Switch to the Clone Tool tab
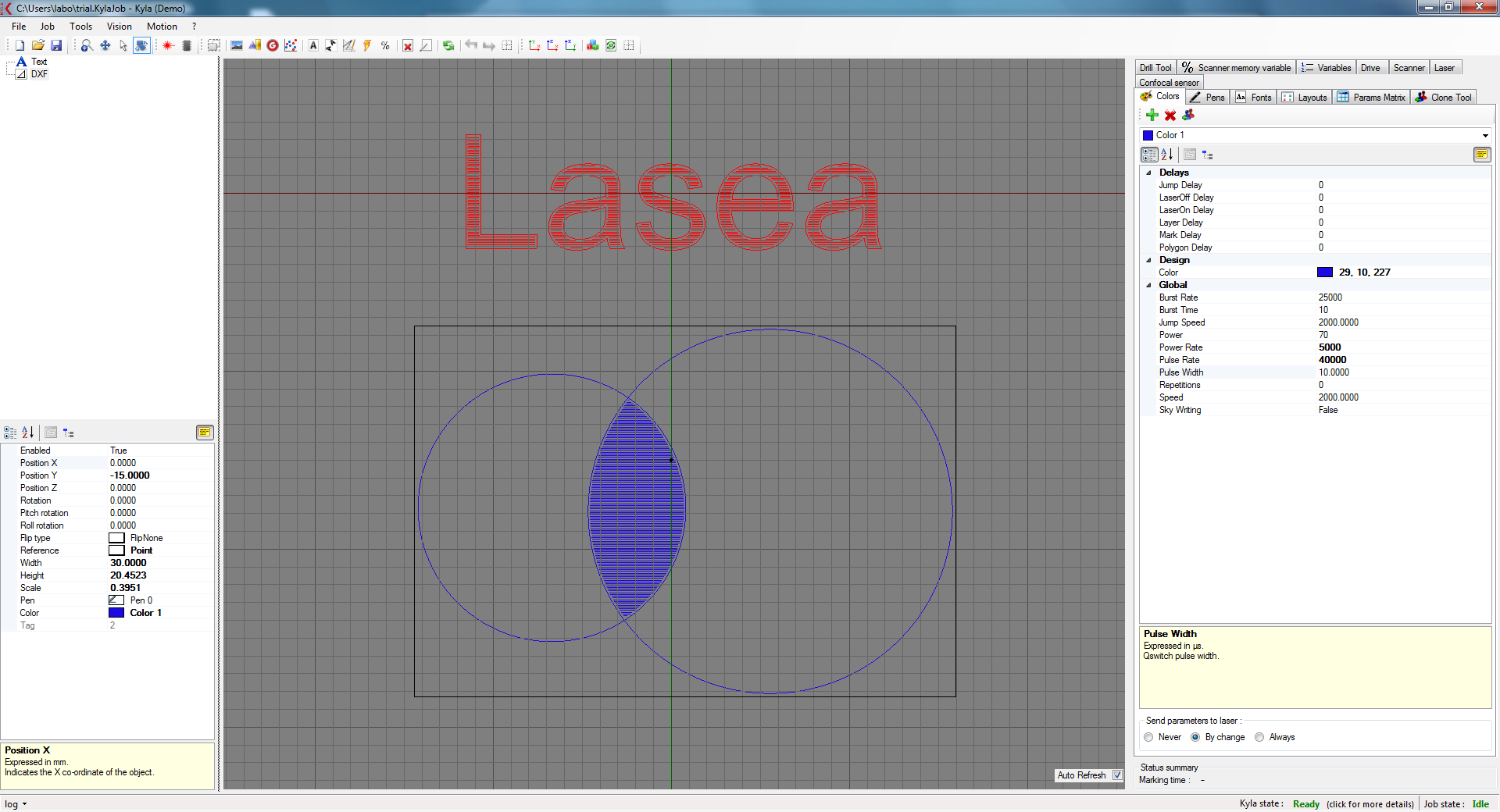Image resolution: width=1500 pixels, height=812 pixels. [1444, 97]
